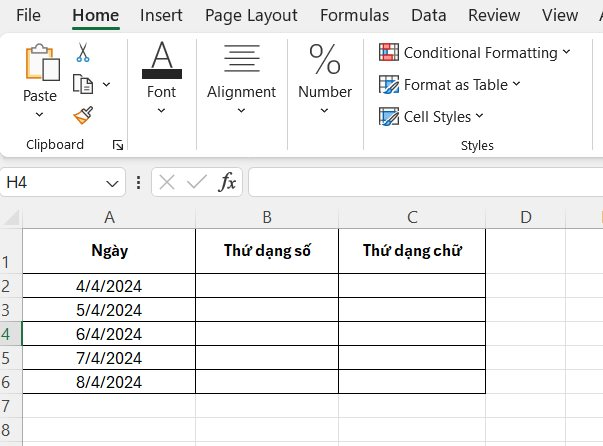Switch to the Insert tab
The height and width of the screenshot is (446, 603).
161,15
